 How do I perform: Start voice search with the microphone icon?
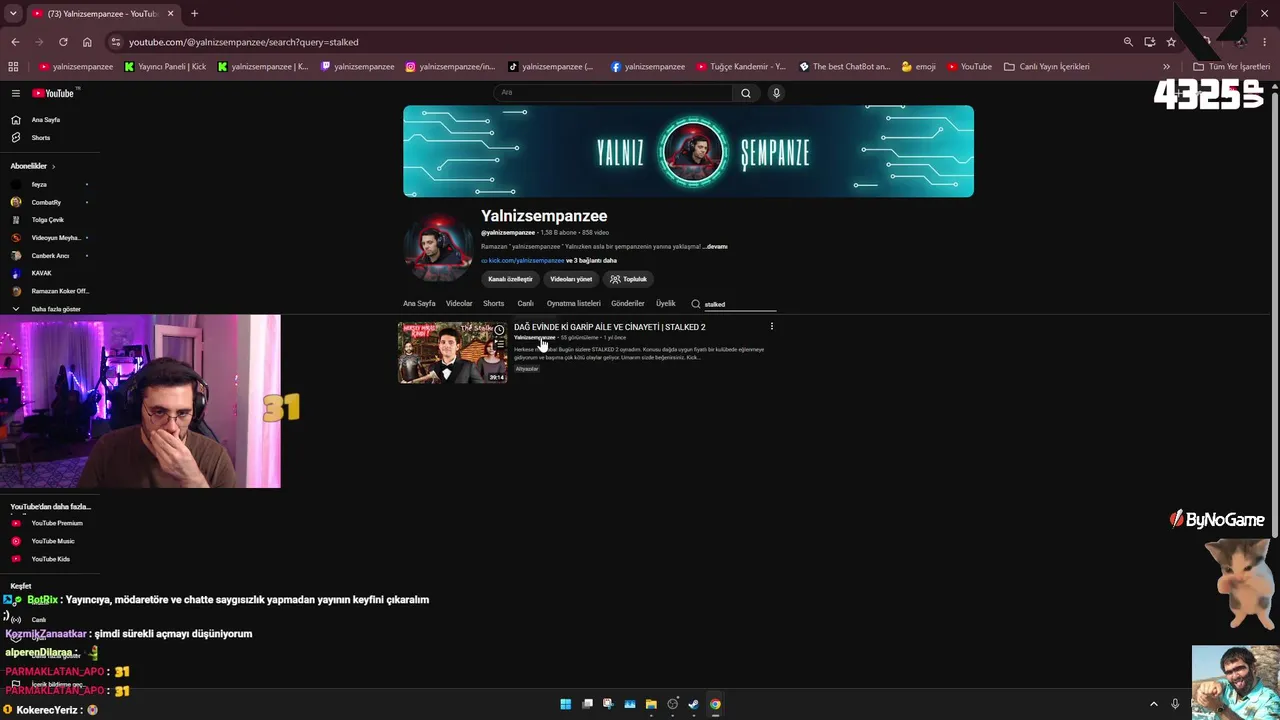(776, 93)
